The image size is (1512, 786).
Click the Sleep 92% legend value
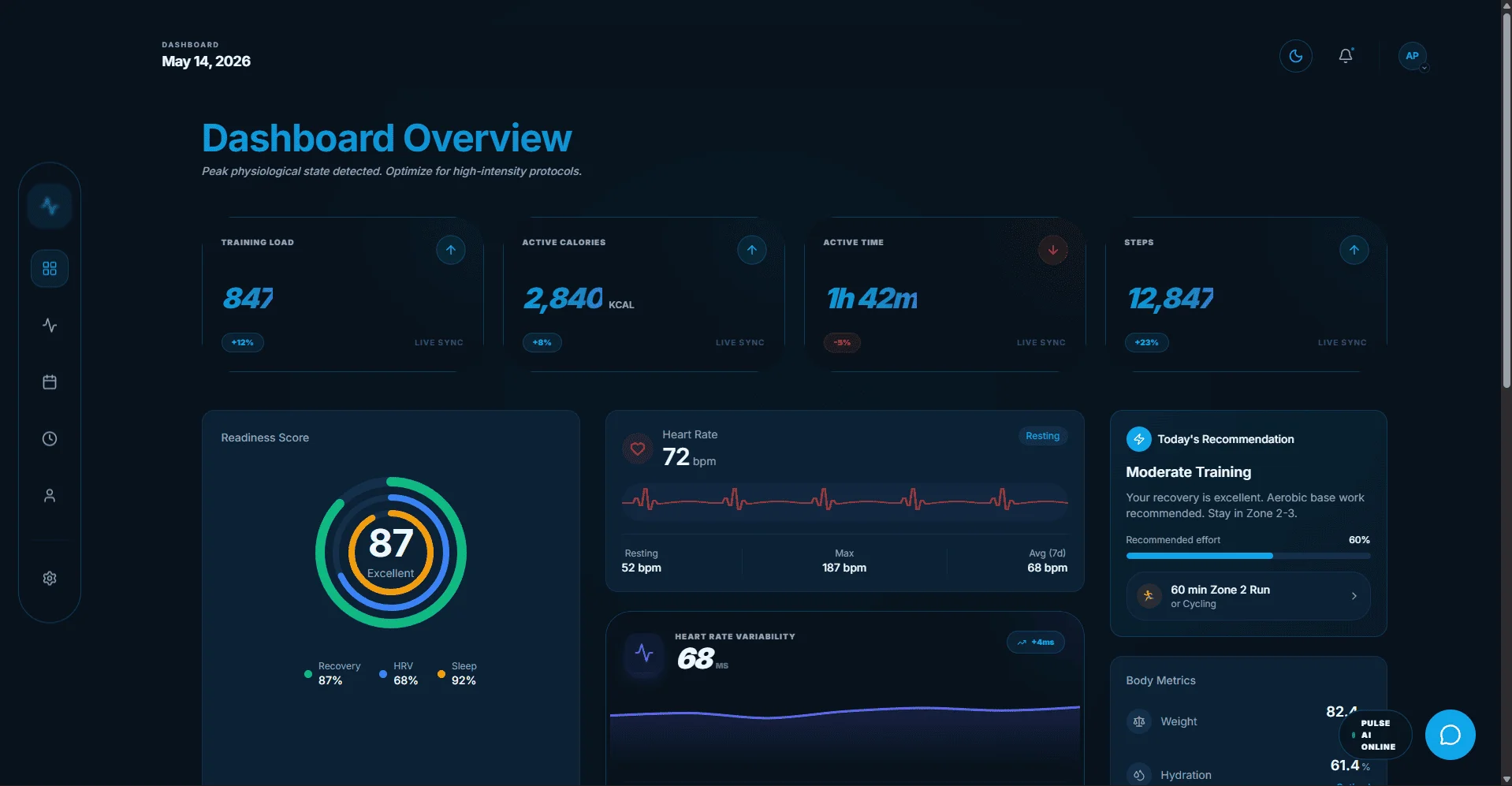tap(464, 680)
